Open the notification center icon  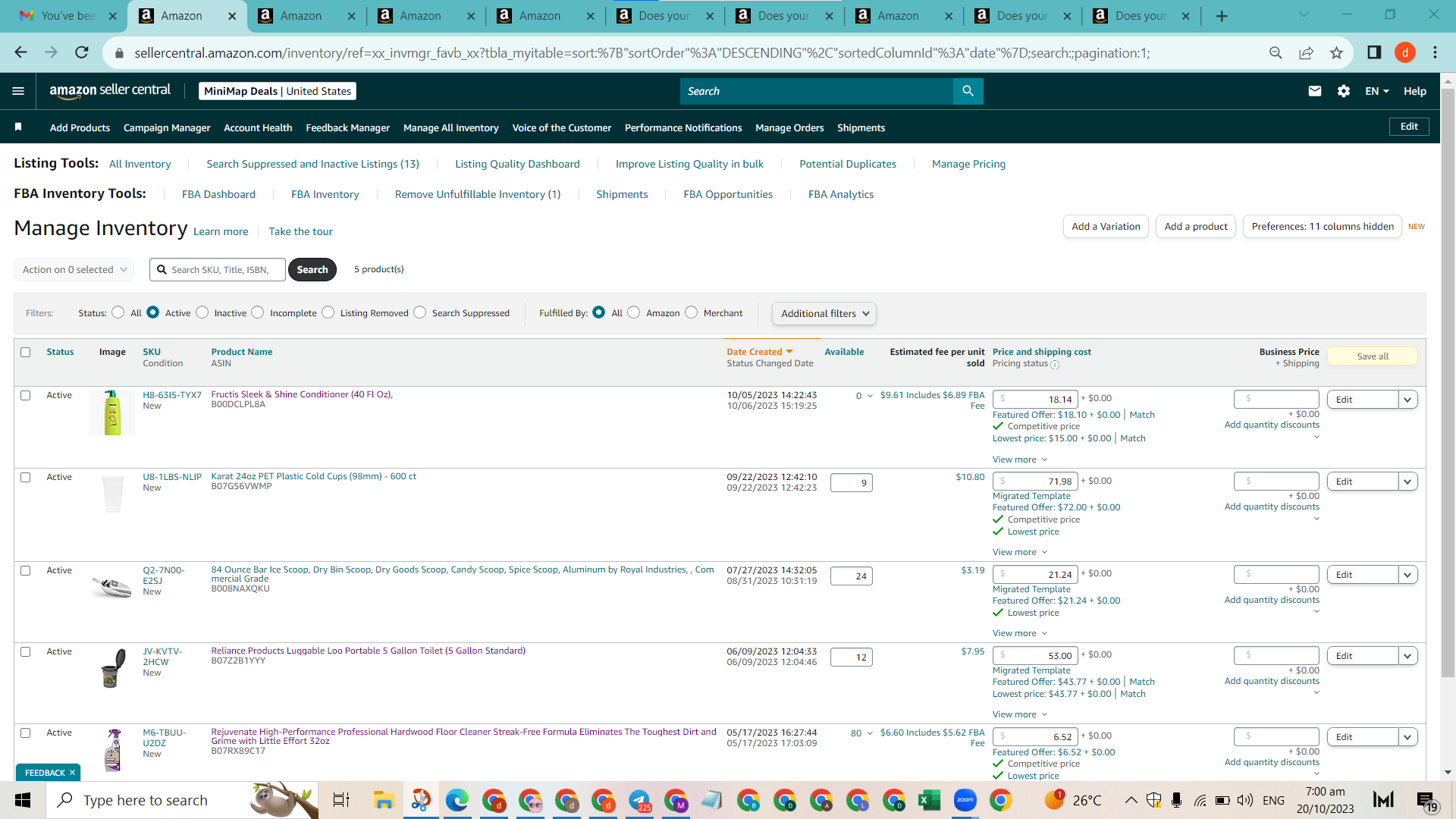point(1426,801)
